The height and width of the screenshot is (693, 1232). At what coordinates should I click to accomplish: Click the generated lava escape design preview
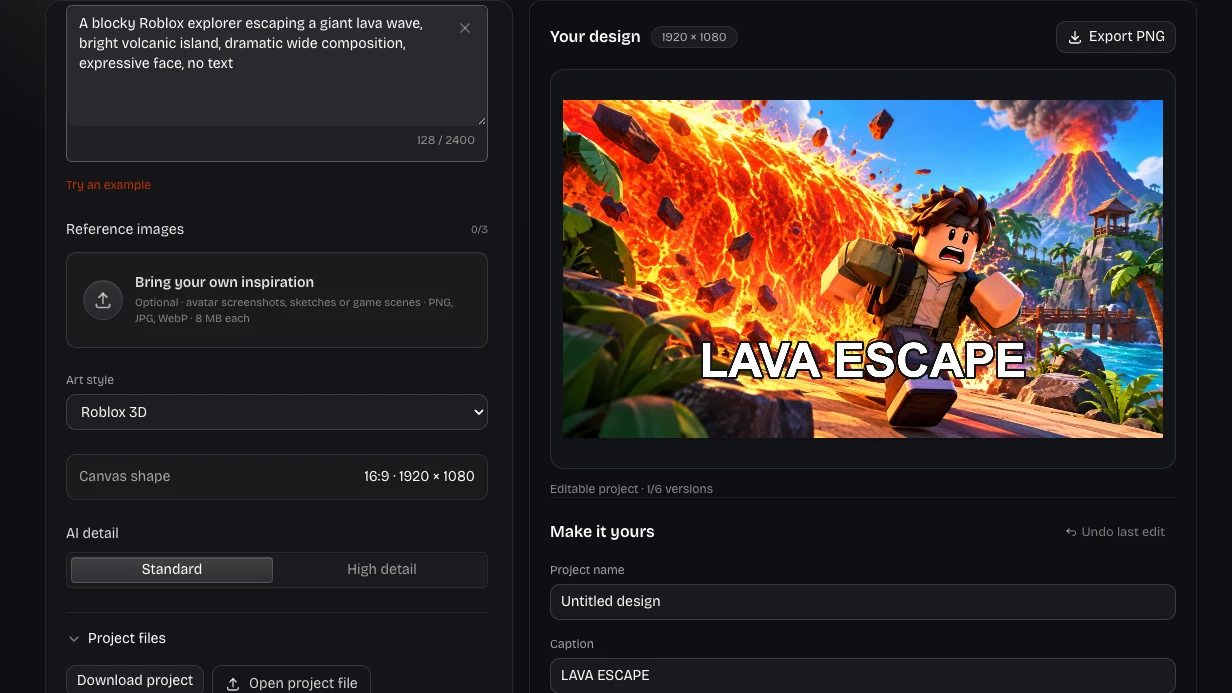(x=863, y=269)
